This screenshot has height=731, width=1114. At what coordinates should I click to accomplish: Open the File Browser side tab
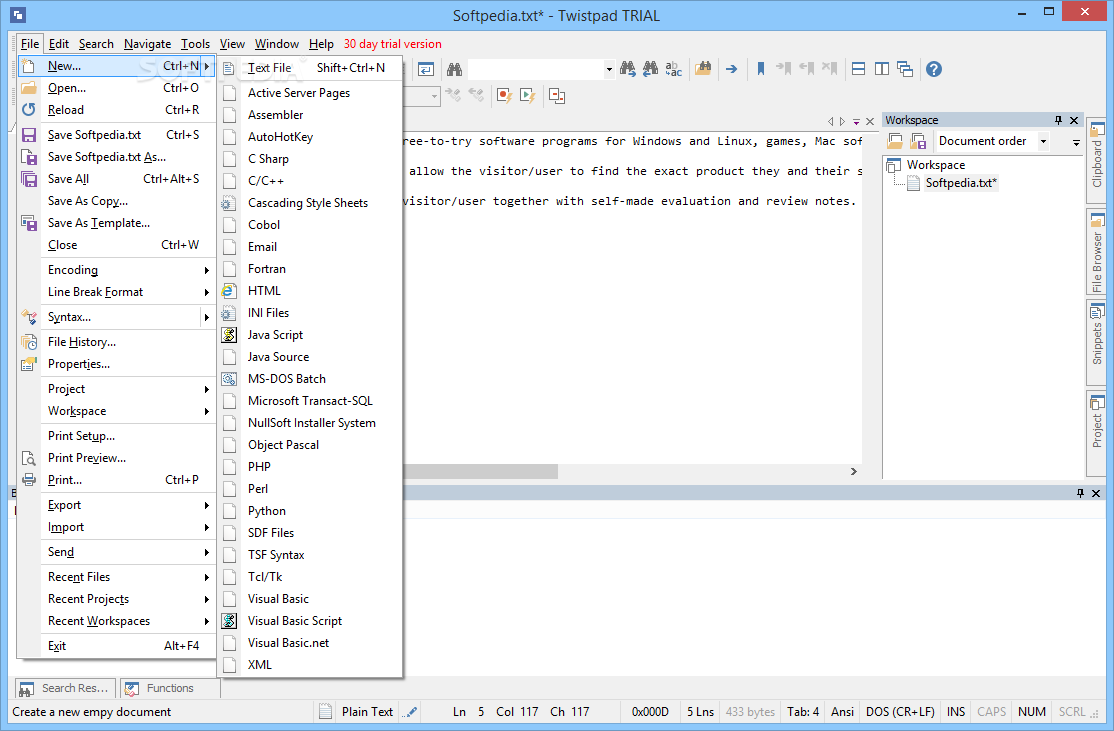pos(1097,252)
